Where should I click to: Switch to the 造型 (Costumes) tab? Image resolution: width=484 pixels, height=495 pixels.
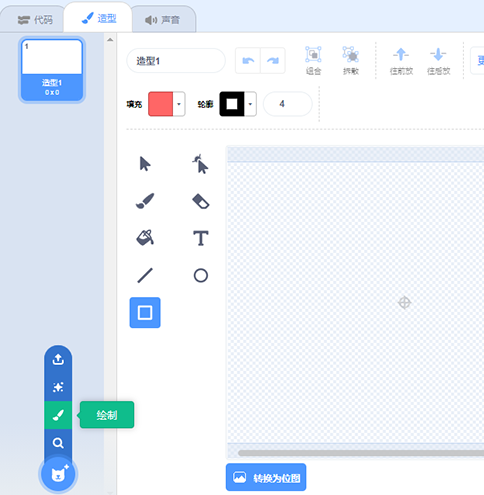point(99,18)
